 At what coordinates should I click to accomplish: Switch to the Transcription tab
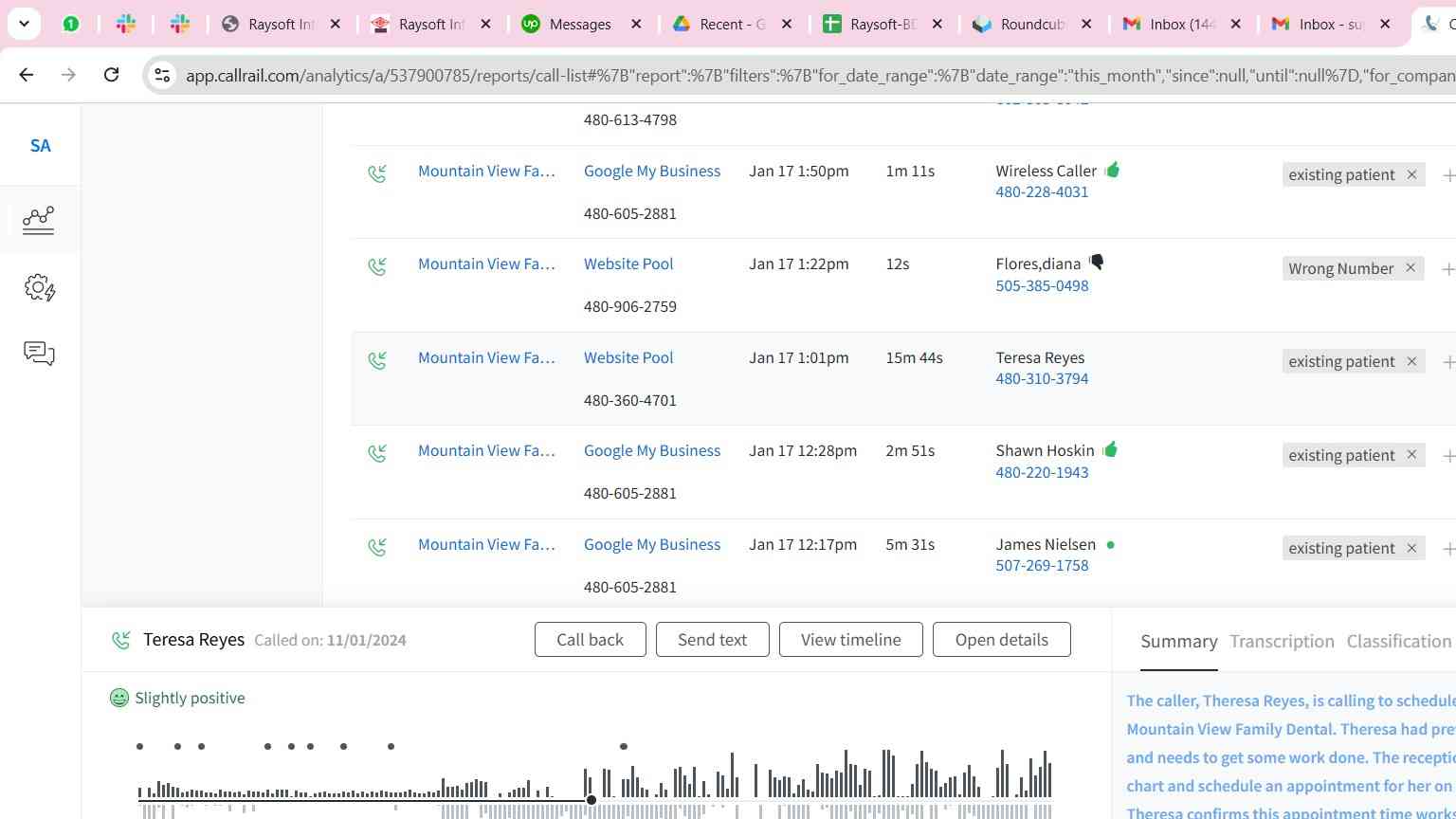1282,642
